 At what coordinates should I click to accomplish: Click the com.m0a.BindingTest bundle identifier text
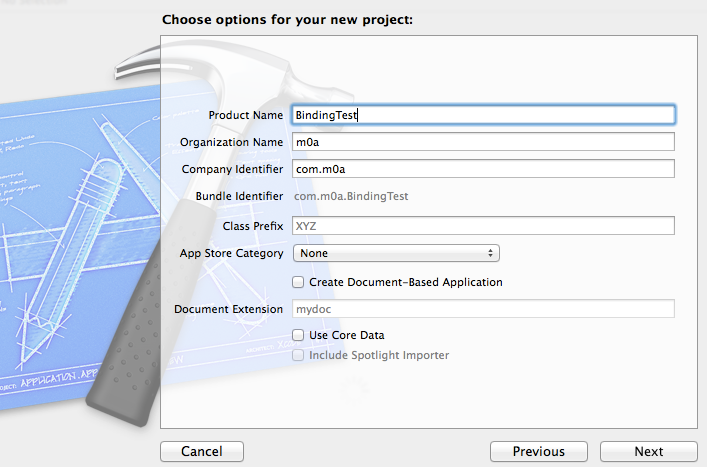tap(350, 196)
